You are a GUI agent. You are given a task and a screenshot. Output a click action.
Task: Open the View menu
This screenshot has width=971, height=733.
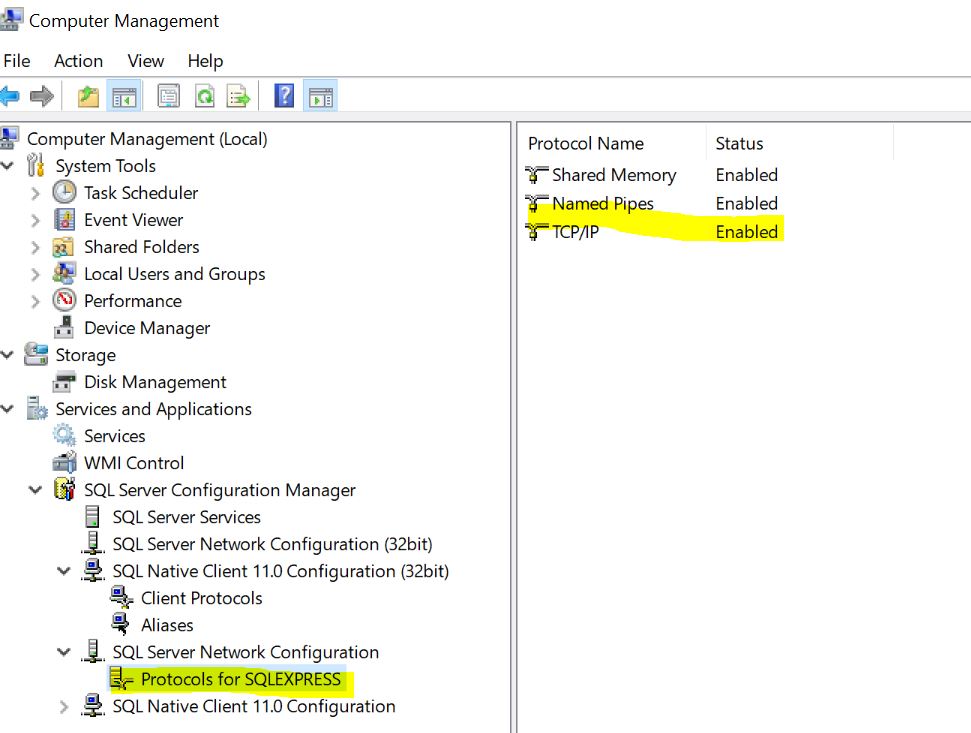click(145, 61)
